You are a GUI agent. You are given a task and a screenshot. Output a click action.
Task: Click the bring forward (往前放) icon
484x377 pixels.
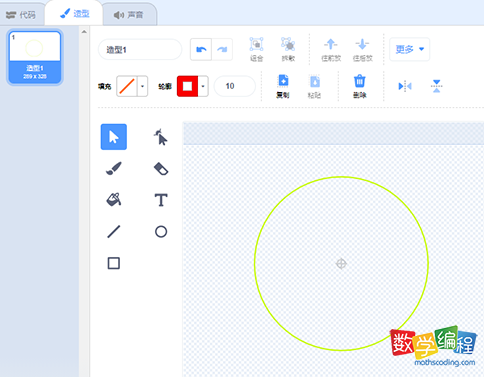pos(331,50)
